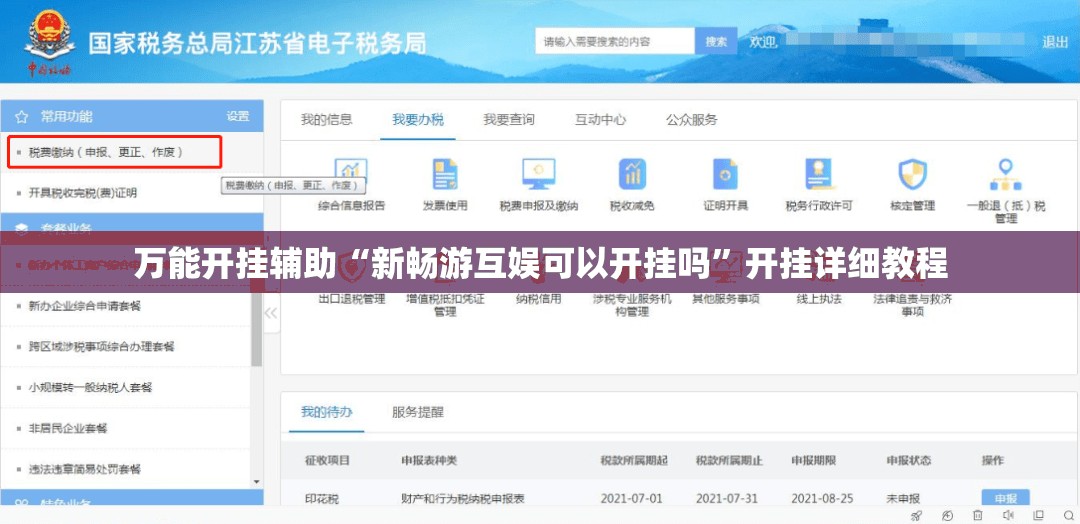Click the 未申报 status cell
This screenshot has height=524, width=1080.
pyautogui.click(x=903, y=499)
